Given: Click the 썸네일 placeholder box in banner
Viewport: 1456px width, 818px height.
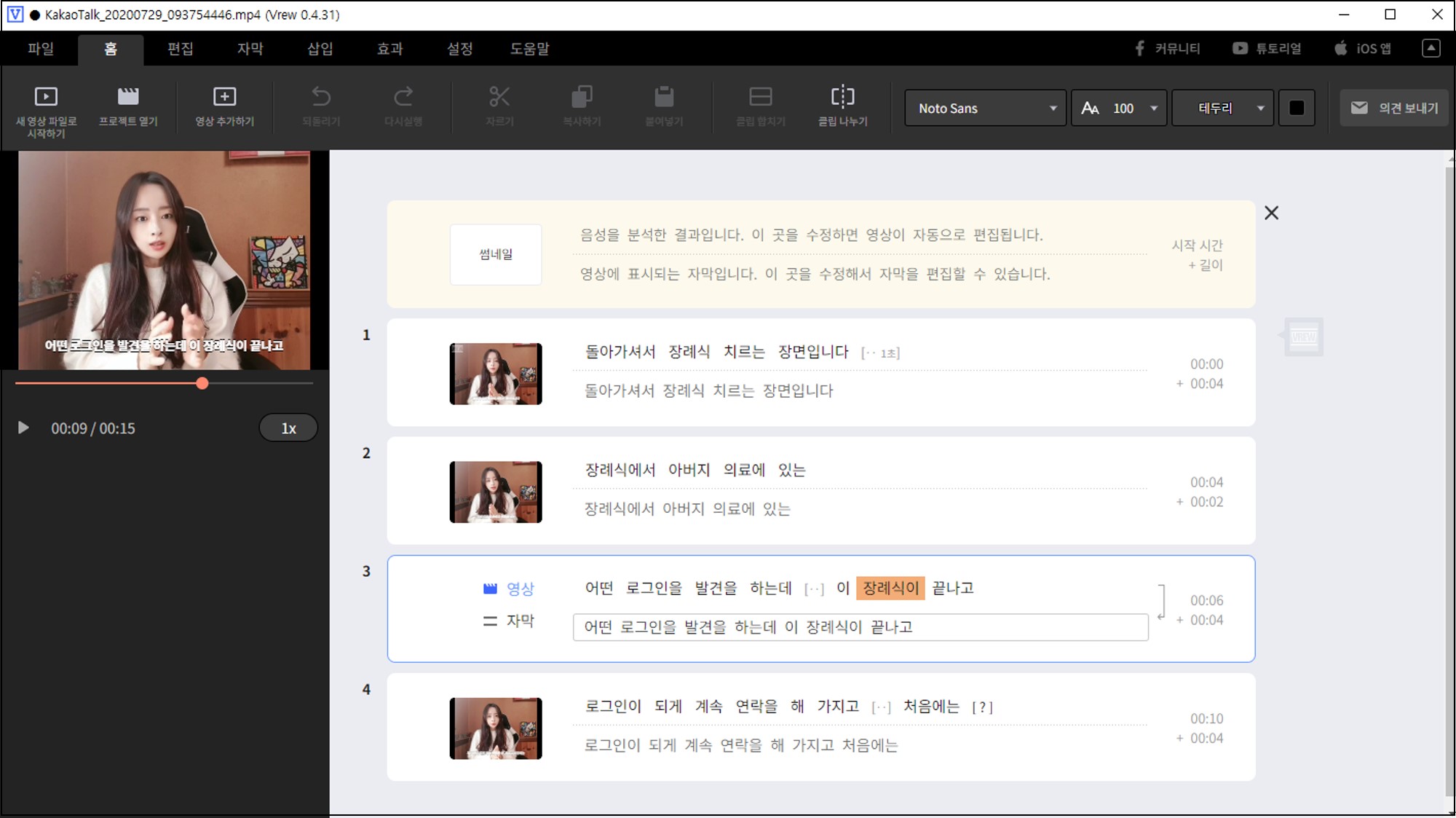Looking at the screenshot, I should click(496, 254).
